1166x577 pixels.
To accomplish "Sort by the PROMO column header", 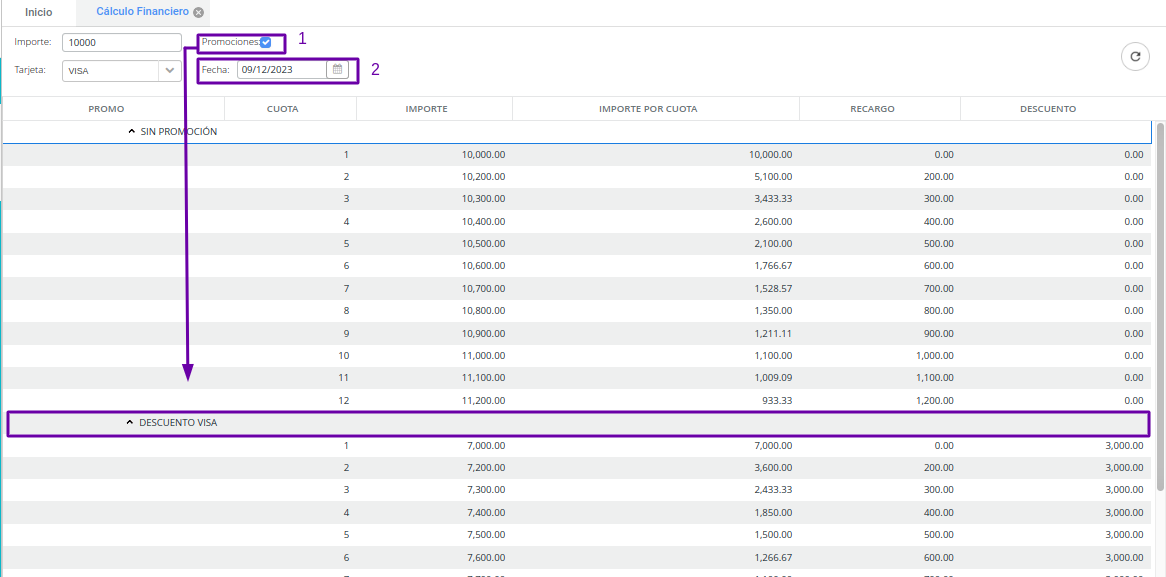I will point(106,109).
